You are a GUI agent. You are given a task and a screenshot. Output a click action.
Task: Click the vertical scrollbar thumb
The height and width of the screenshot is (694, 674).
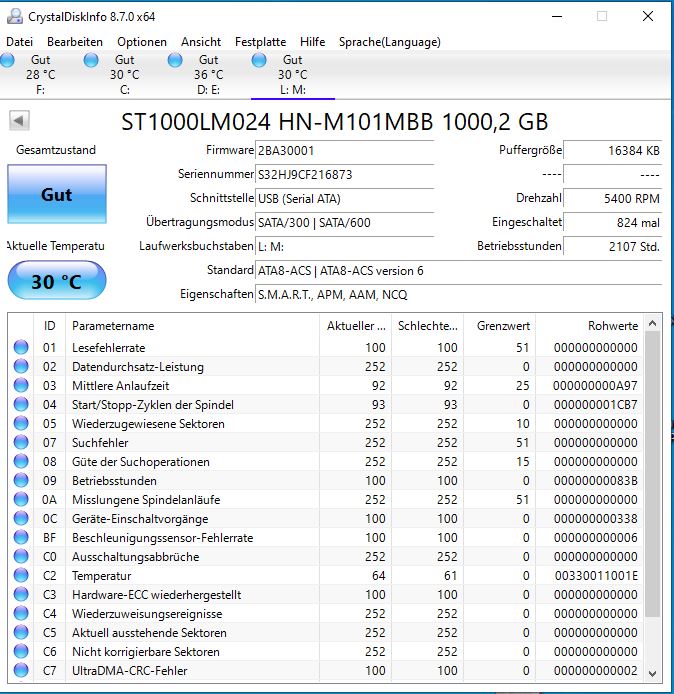652,474
